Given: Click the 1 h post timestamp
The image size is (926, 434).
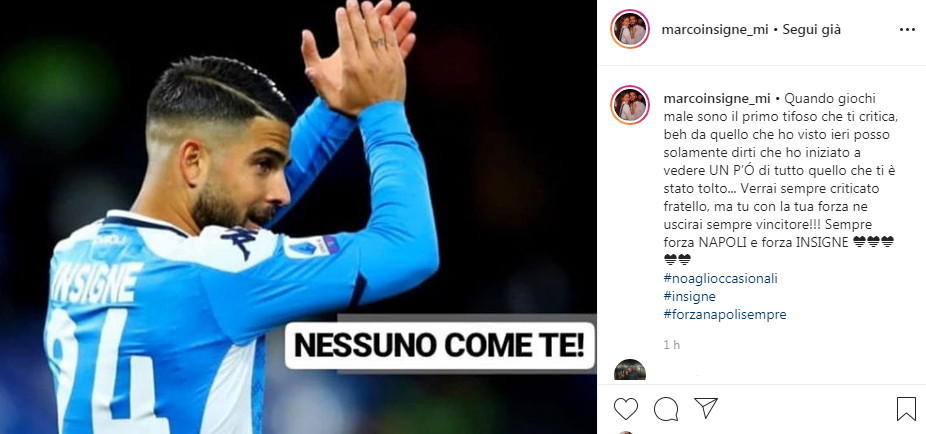Looking at the screenshot, I should (x=671, y=345).
